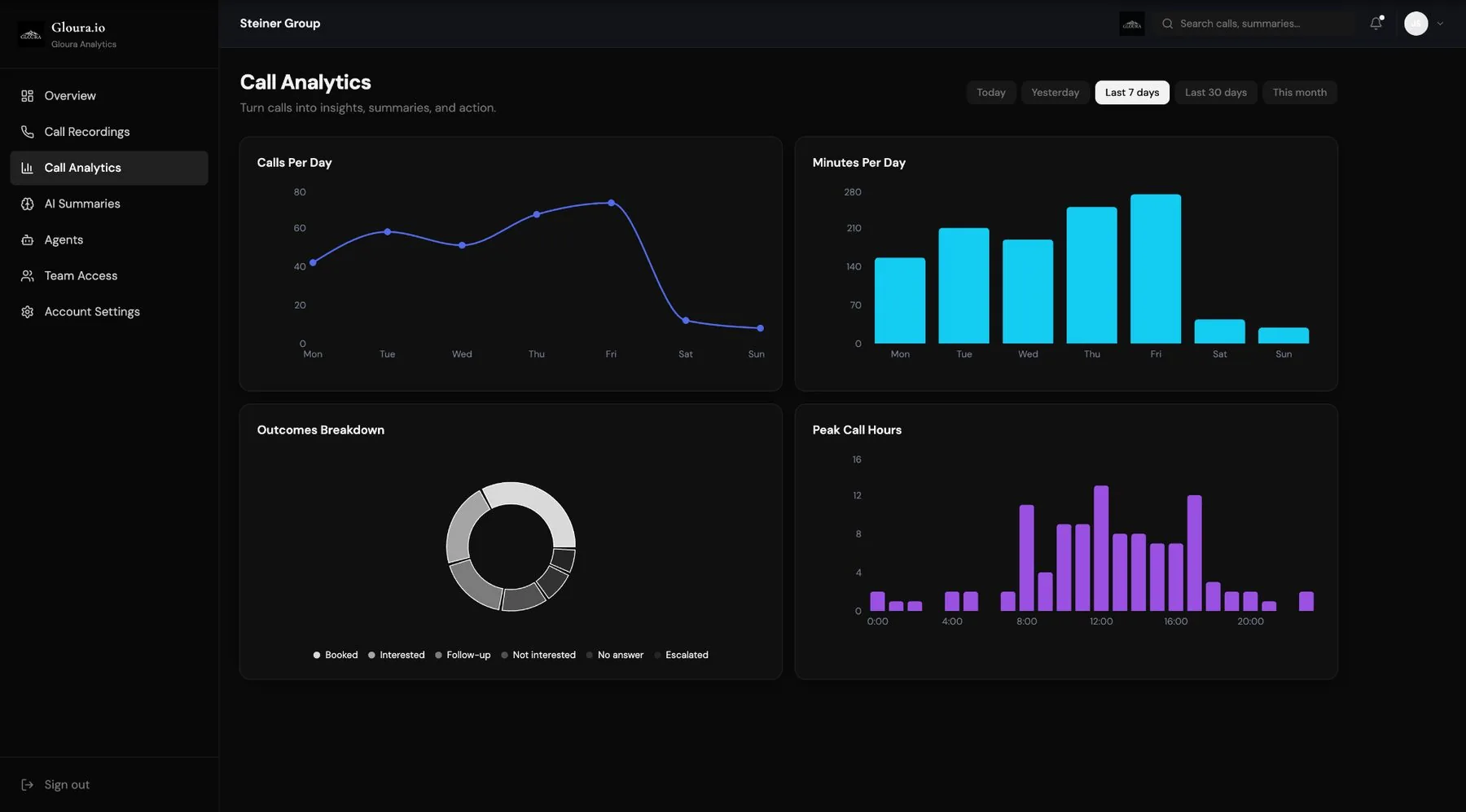This screenshot has height=812, width=1466.
Task: Click the search magnifier icon
Action: pyautogui.click(x=1167, y=24)
